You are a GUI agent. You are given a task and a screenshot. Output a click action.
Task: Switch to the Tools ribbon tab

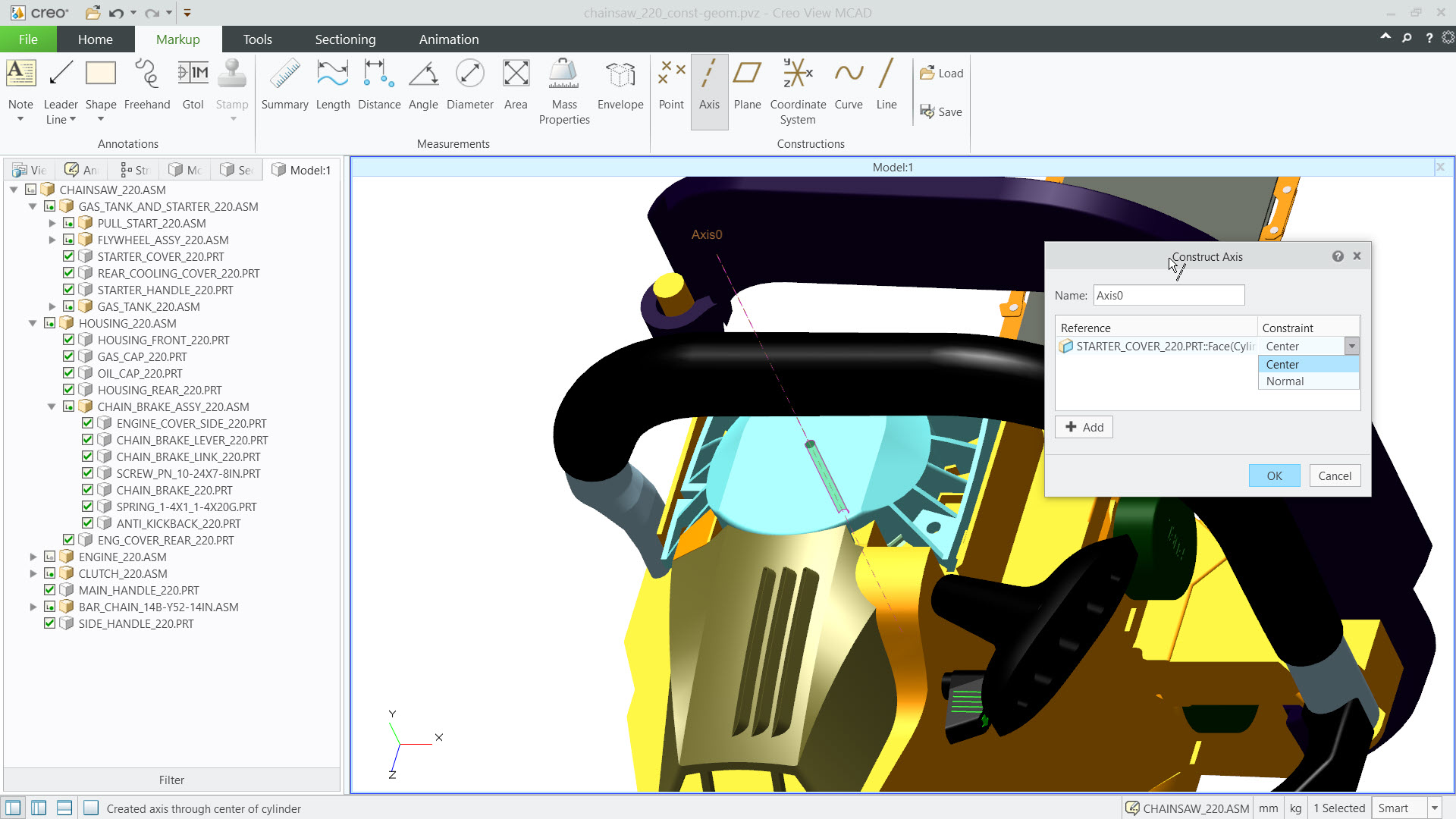[x=257, y=39]
